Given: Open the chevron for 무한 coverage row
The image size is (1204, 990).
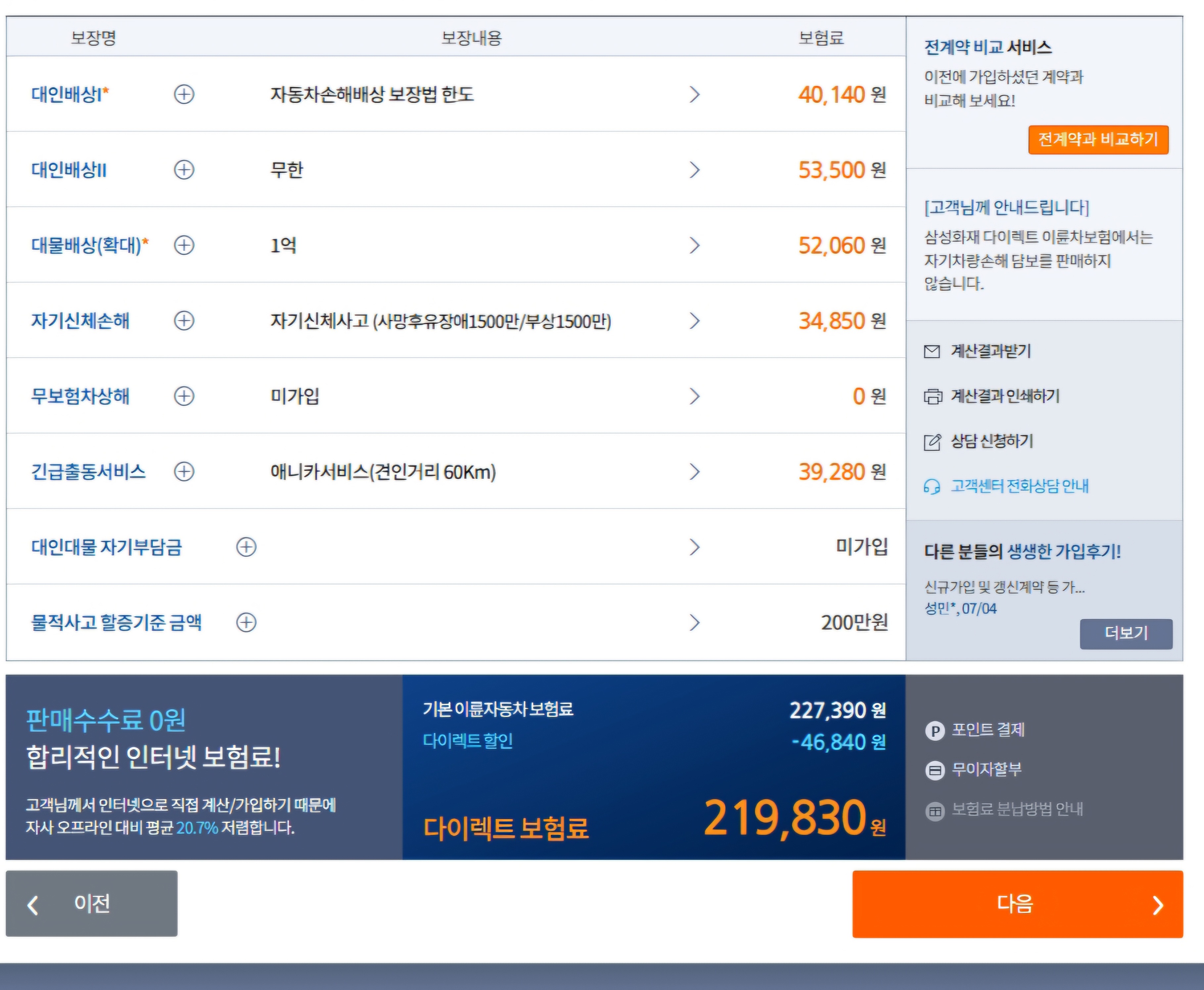Looking at the screenshot, I should coord(694,169).
